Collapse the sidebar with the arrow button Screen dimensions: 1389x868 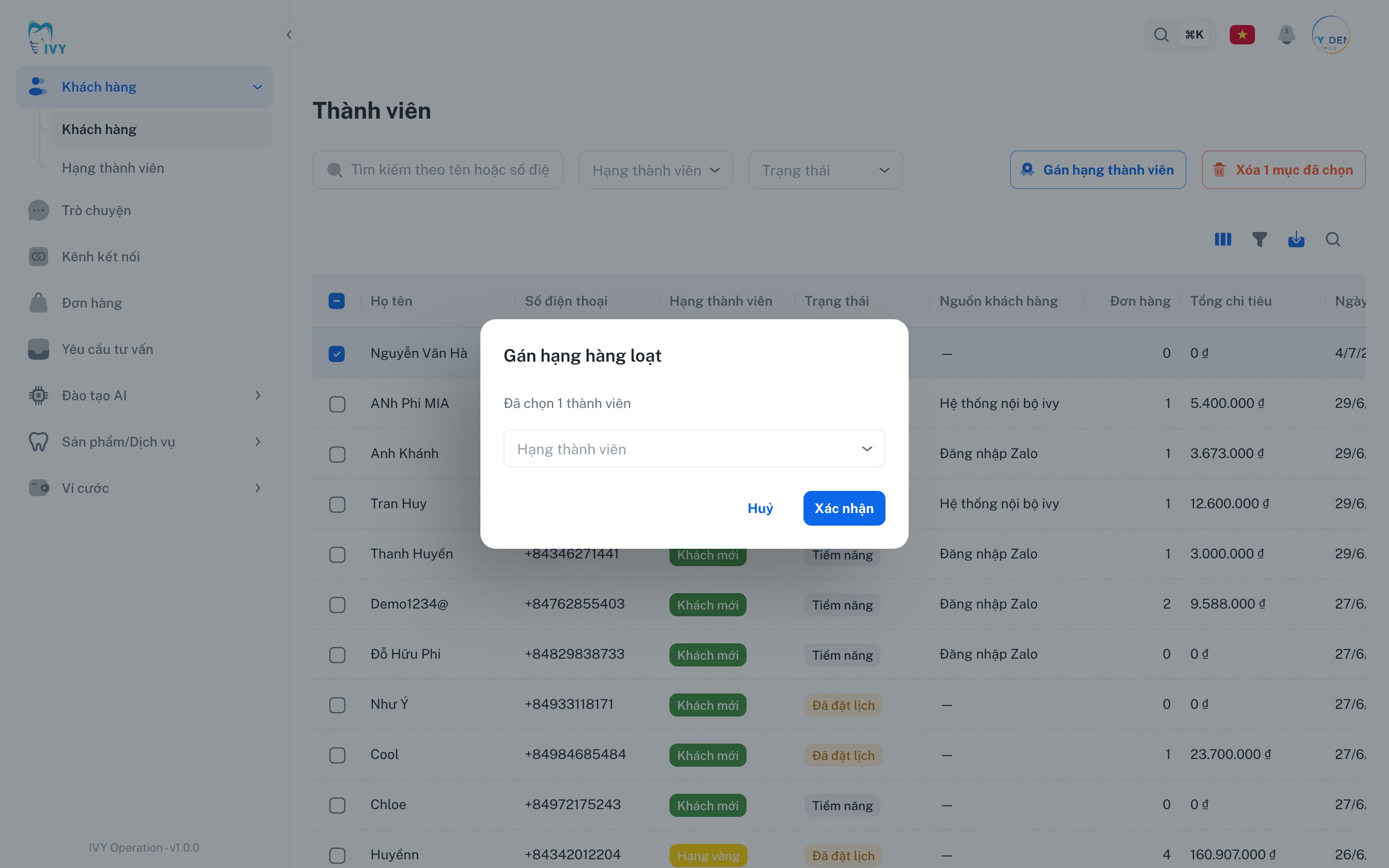point(289,35)
